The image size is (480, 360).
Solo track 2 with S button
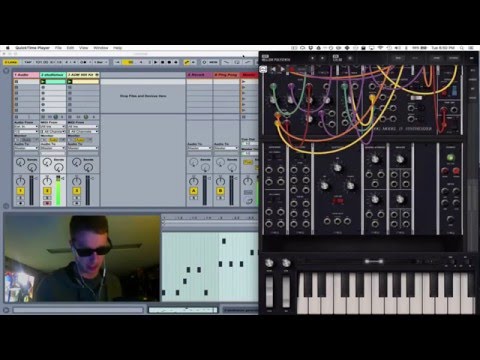point(47,198)
